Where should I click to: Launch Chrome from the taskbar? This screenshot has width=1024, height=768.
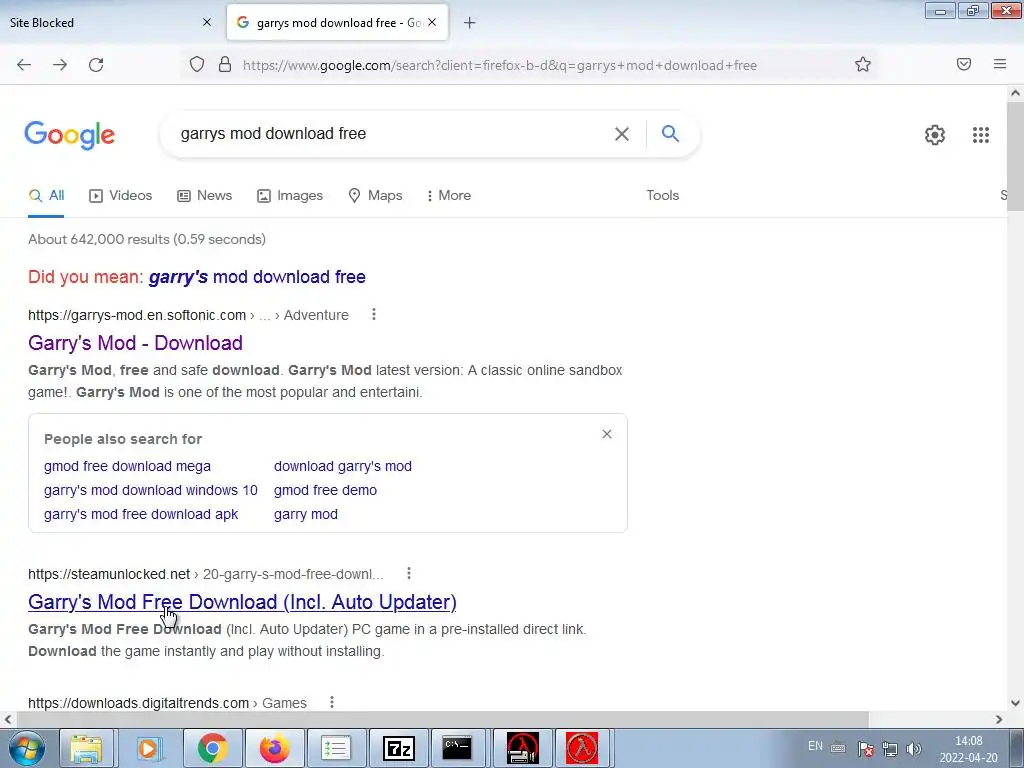[212, 748]
